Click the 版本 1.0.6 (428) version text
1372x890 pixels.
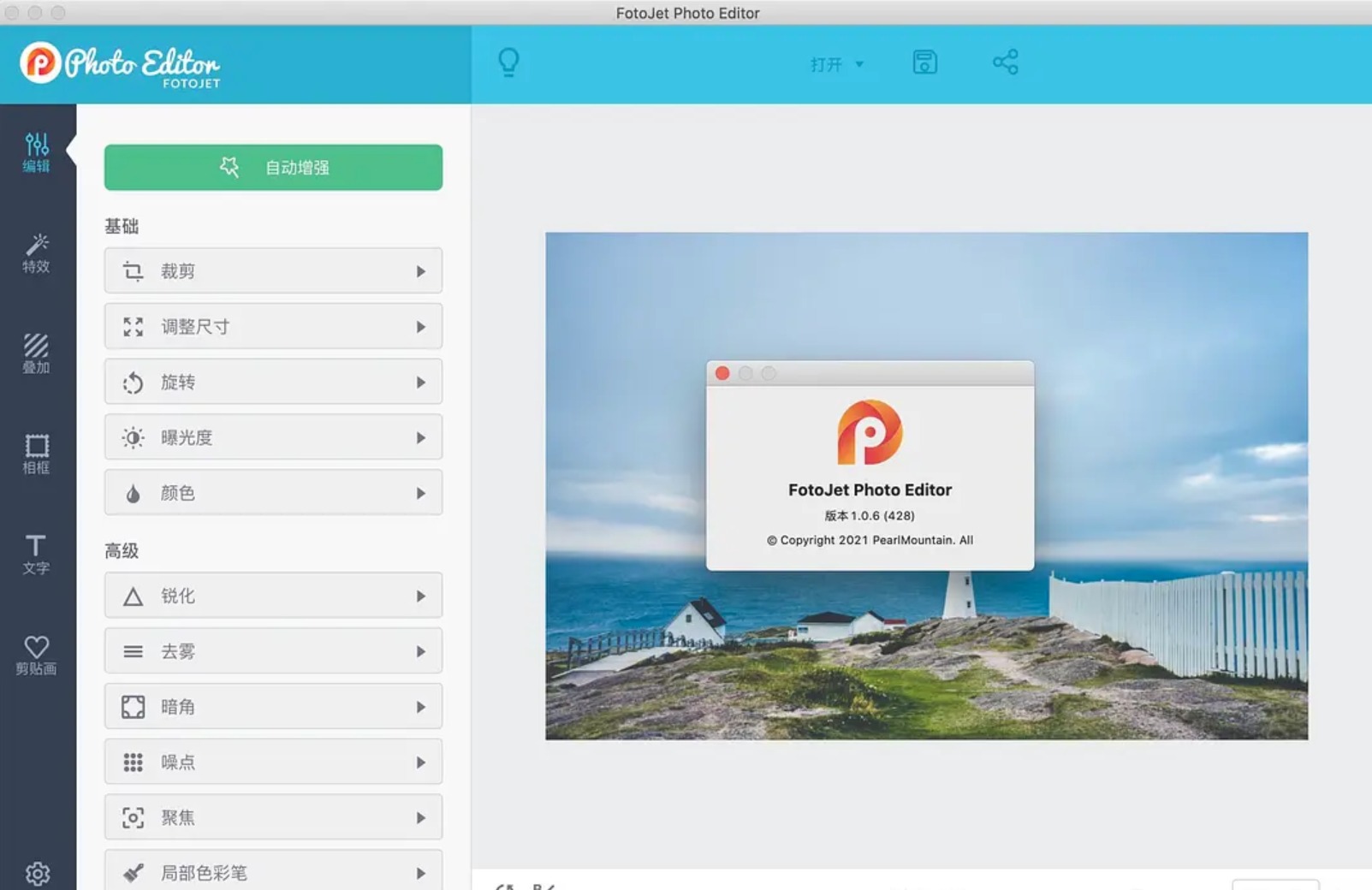coord(870,515)
